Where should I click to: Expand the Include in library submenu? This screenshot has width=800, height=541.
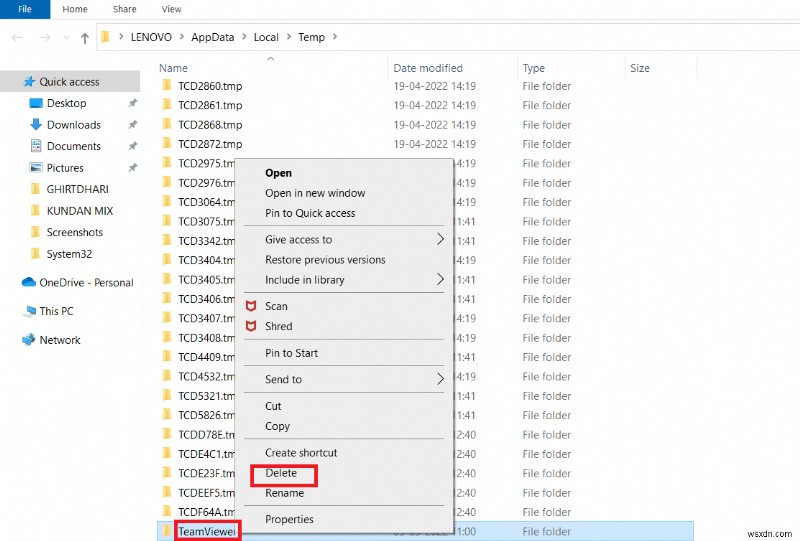pyautogui.click(x=344, y=280)
